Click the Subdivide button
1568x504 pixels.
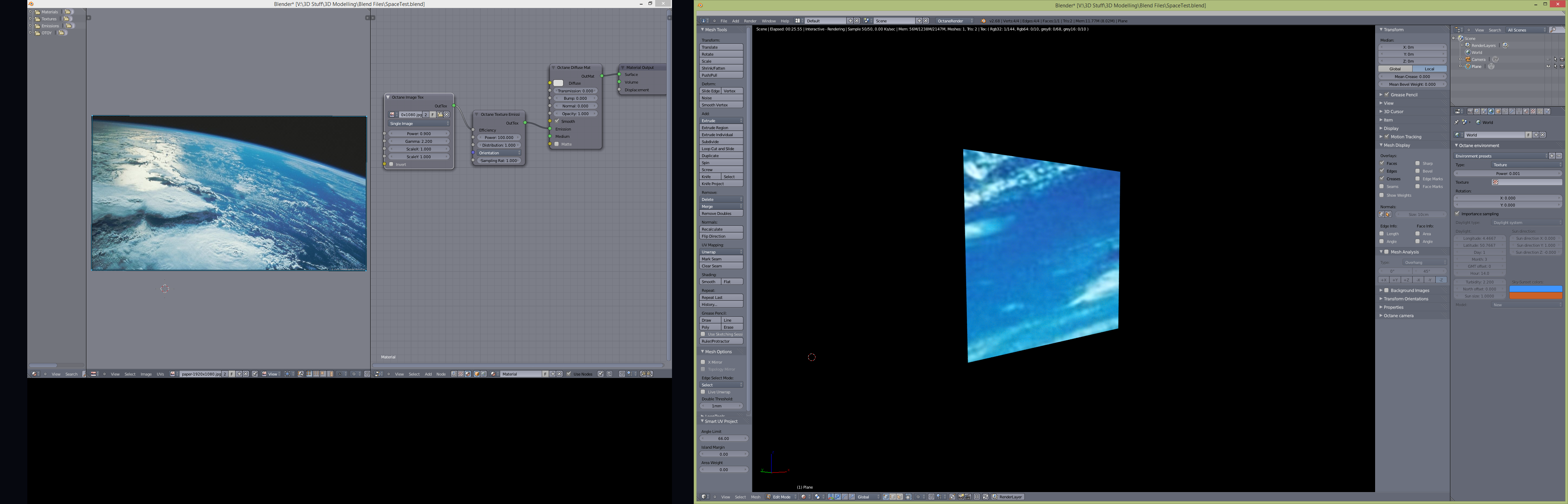(x=721, y=142)
